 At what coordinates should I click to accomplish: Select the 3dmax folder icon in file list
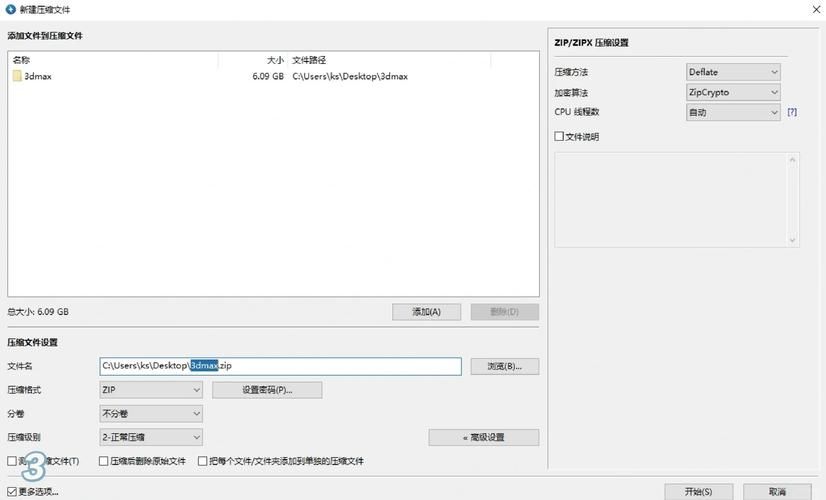(x=17, y=76)
